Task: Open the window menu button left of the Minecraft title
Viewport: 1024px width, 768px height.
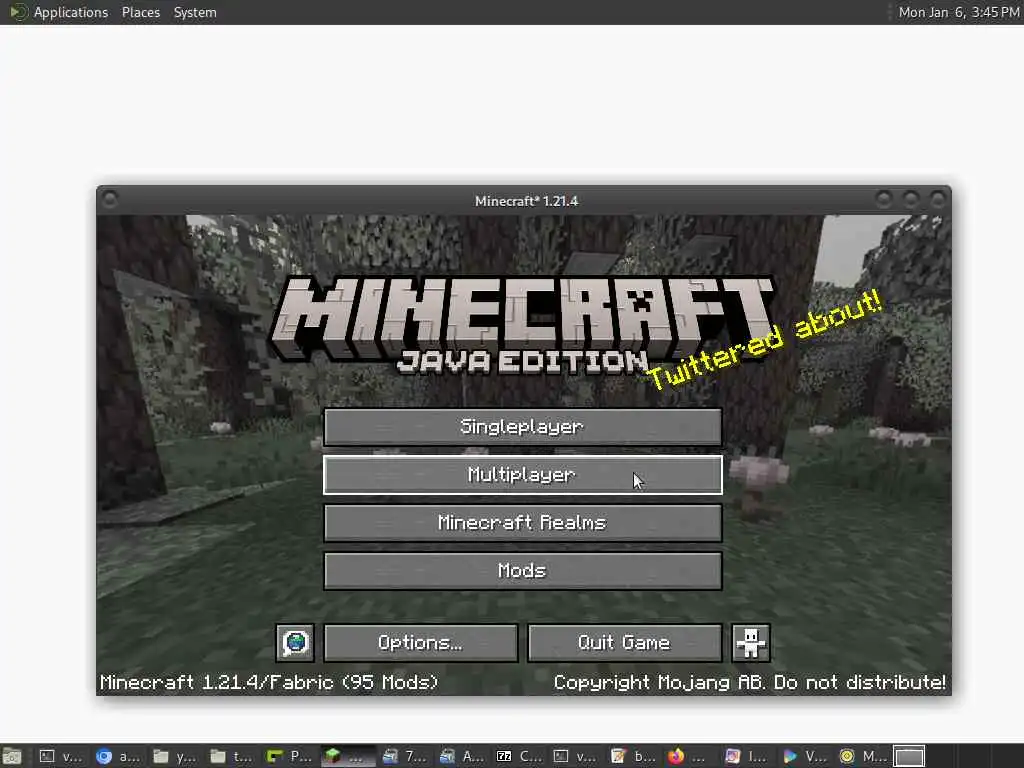Action: point(110,199)
